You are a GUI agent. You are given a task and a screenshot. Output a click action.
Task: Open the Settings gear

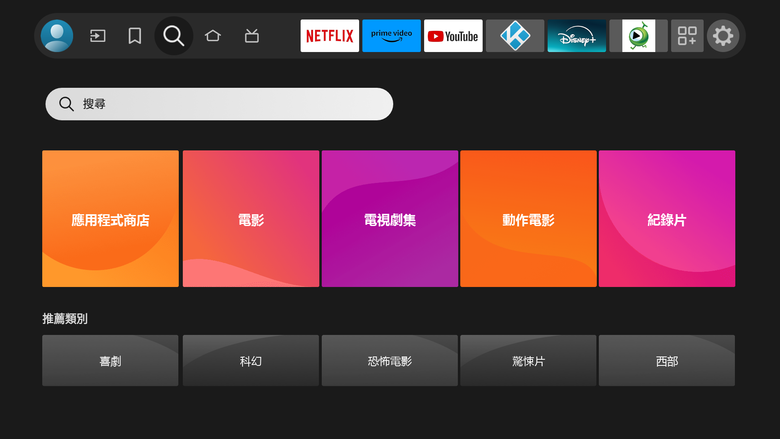[x=723, y=36]
